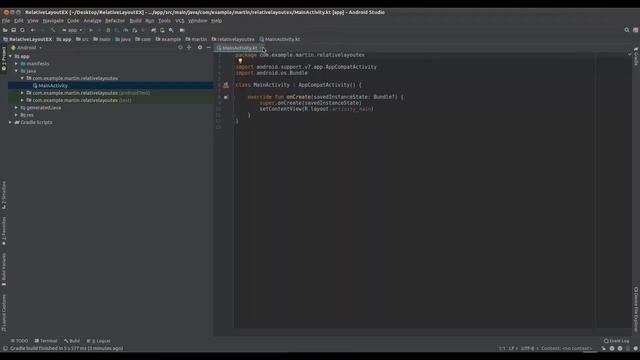The height and width of the screenshot is (360, 640).
Task: Expand the generatedJava folder
Action: tap(17, 108)
